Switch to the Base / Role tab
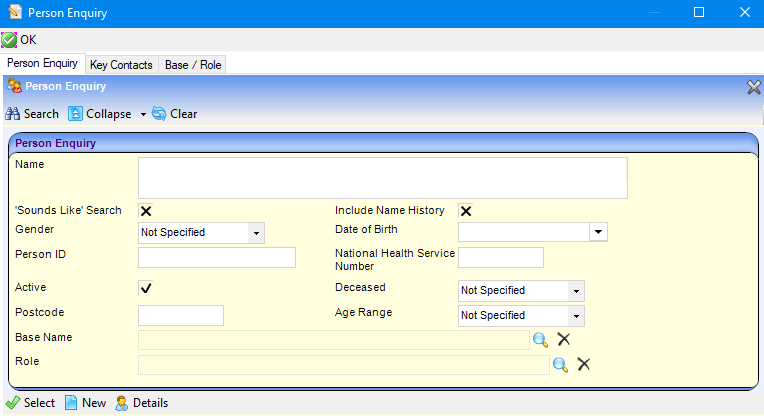The height and width of the screenshot is (416, 764). (194, 65)
